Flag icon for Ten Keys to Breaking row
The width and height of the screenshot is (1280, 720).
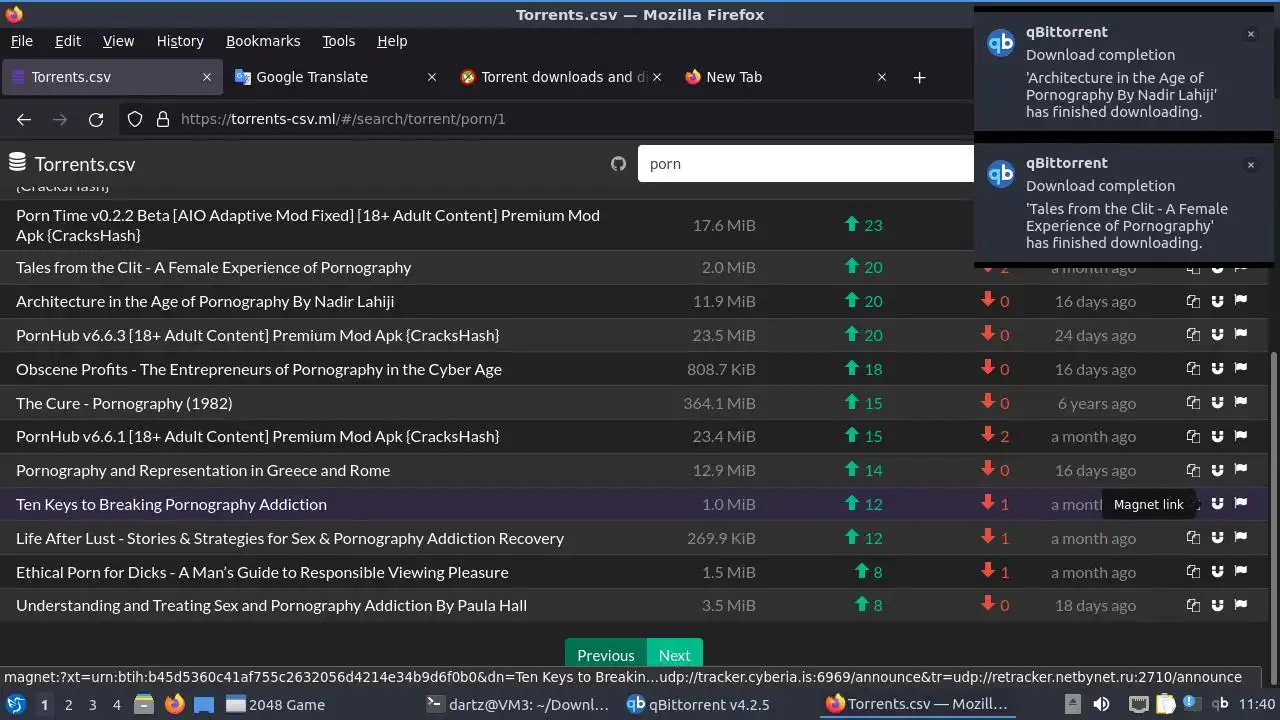1241,503
